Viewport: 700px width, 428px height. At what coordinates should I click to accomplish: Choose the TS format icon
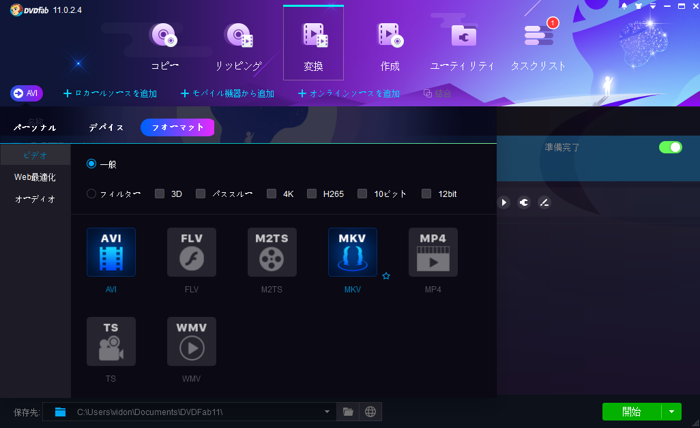pos(111,341)
